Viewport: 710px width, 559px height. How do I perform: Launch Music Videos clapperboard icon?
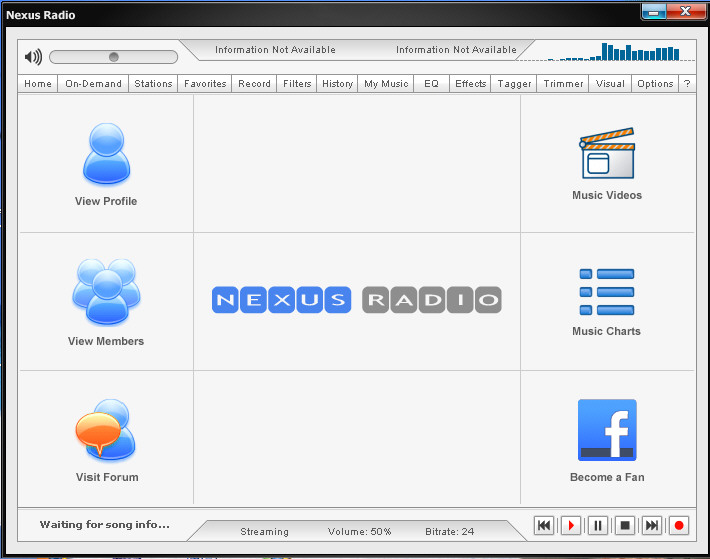[x=607, y=153]
